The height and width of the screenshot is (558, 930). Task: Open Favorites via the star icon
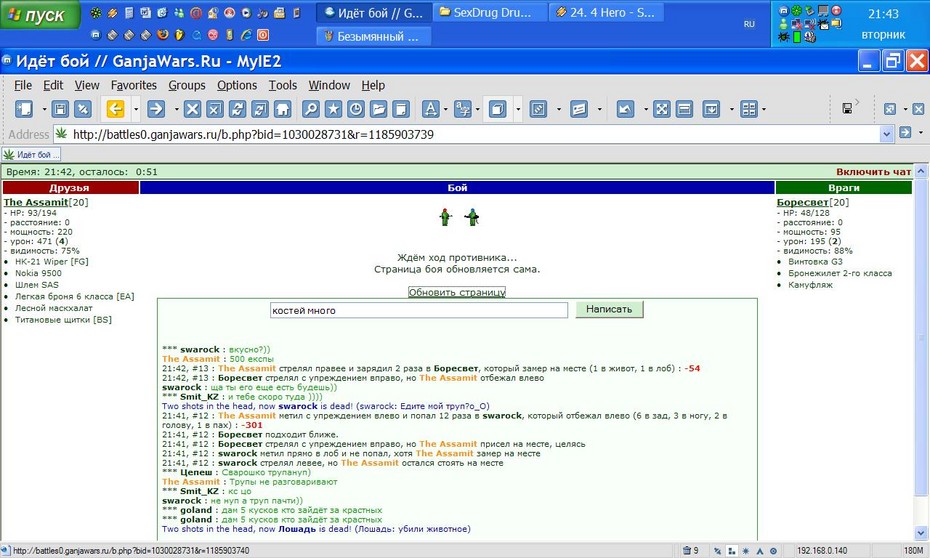pyautogui.click(x=333, y=109)
